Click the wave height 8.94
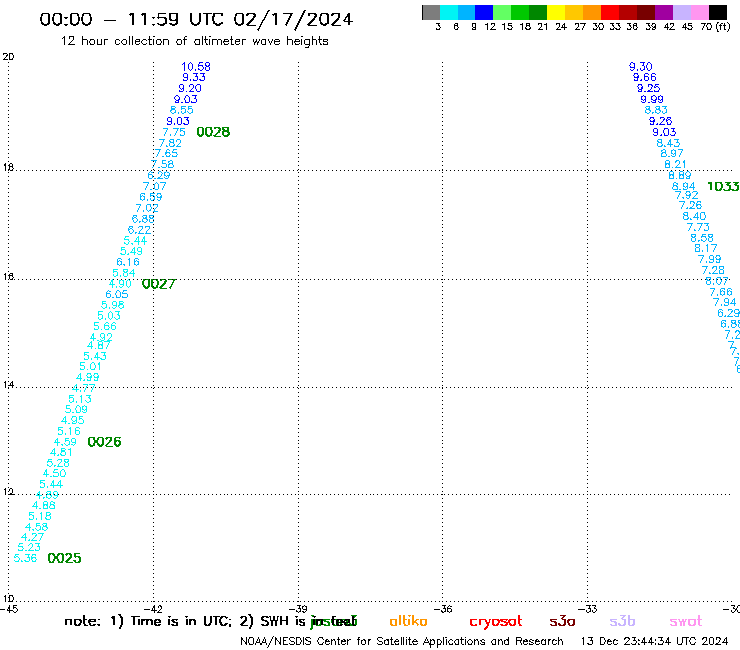This screenshot has height=650, width=740. (683, 186)
